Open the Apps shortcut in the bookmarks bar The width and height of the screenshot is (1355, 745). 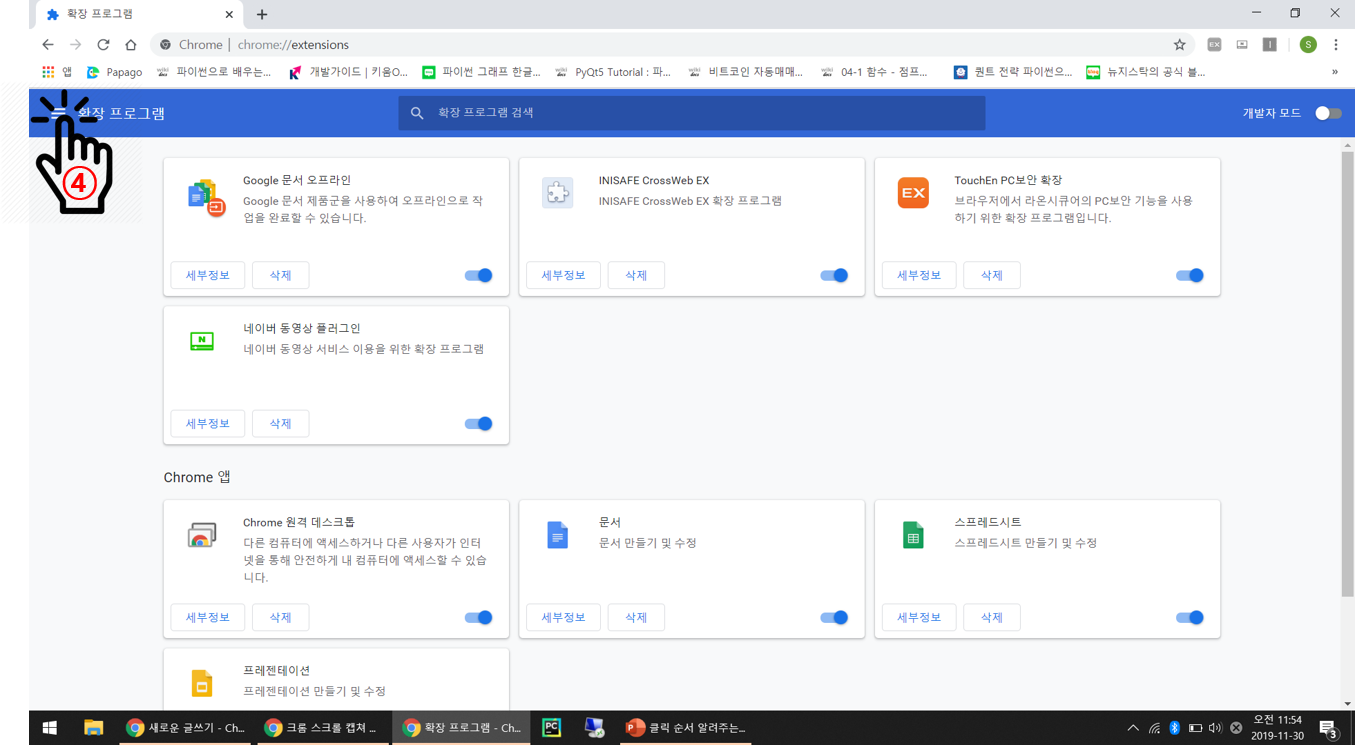tap(56, 72)
